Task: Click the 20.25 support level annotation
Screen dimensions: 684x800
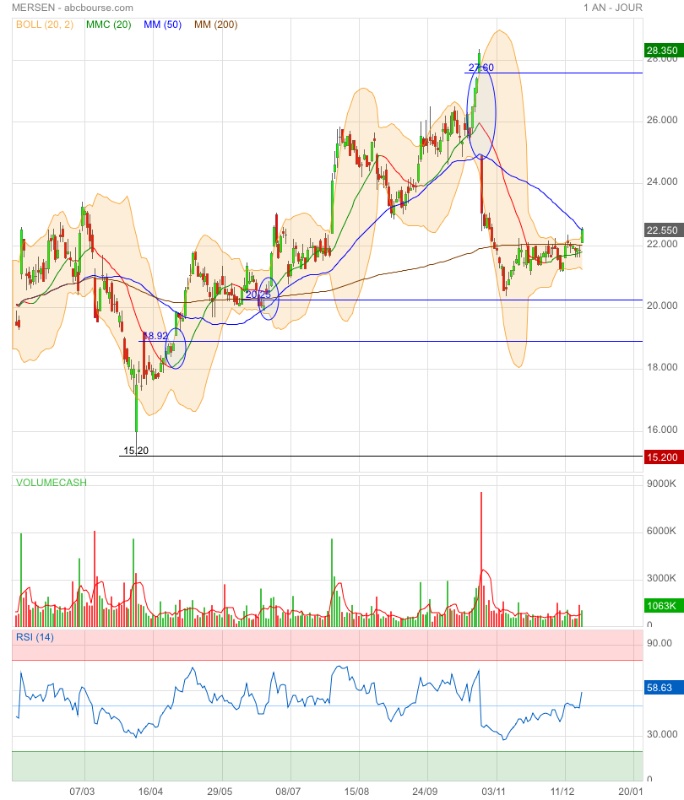Action: click(x=258, y=294)
